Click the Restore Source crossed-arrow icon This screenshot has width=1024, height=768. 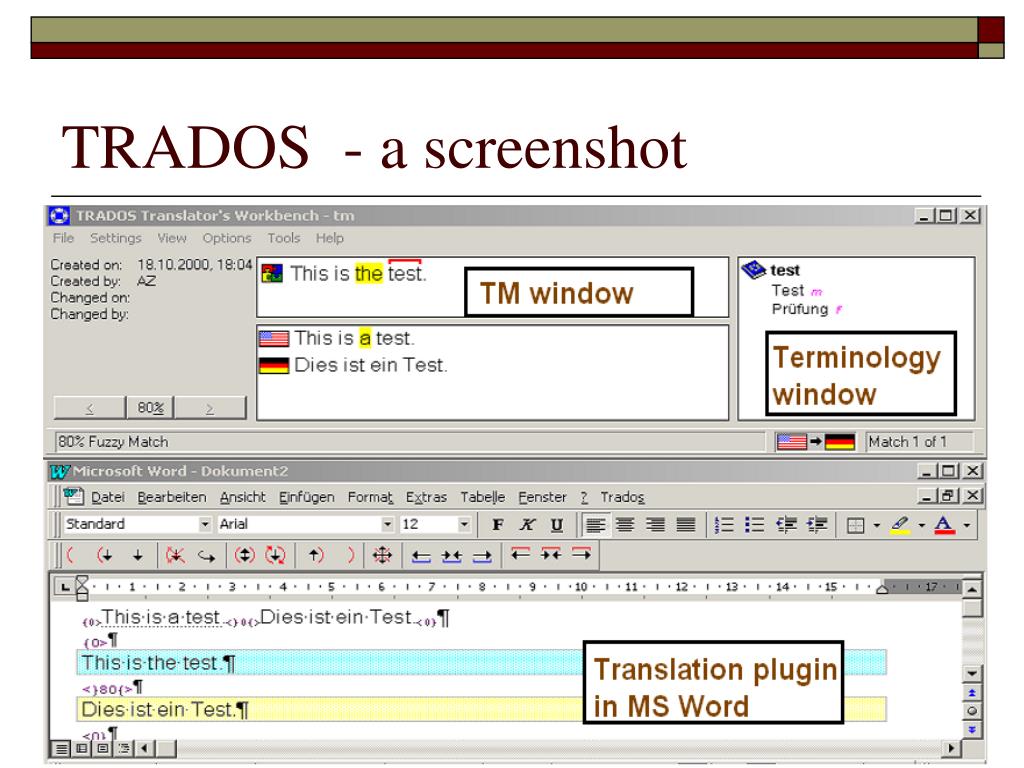click(175, 556)
